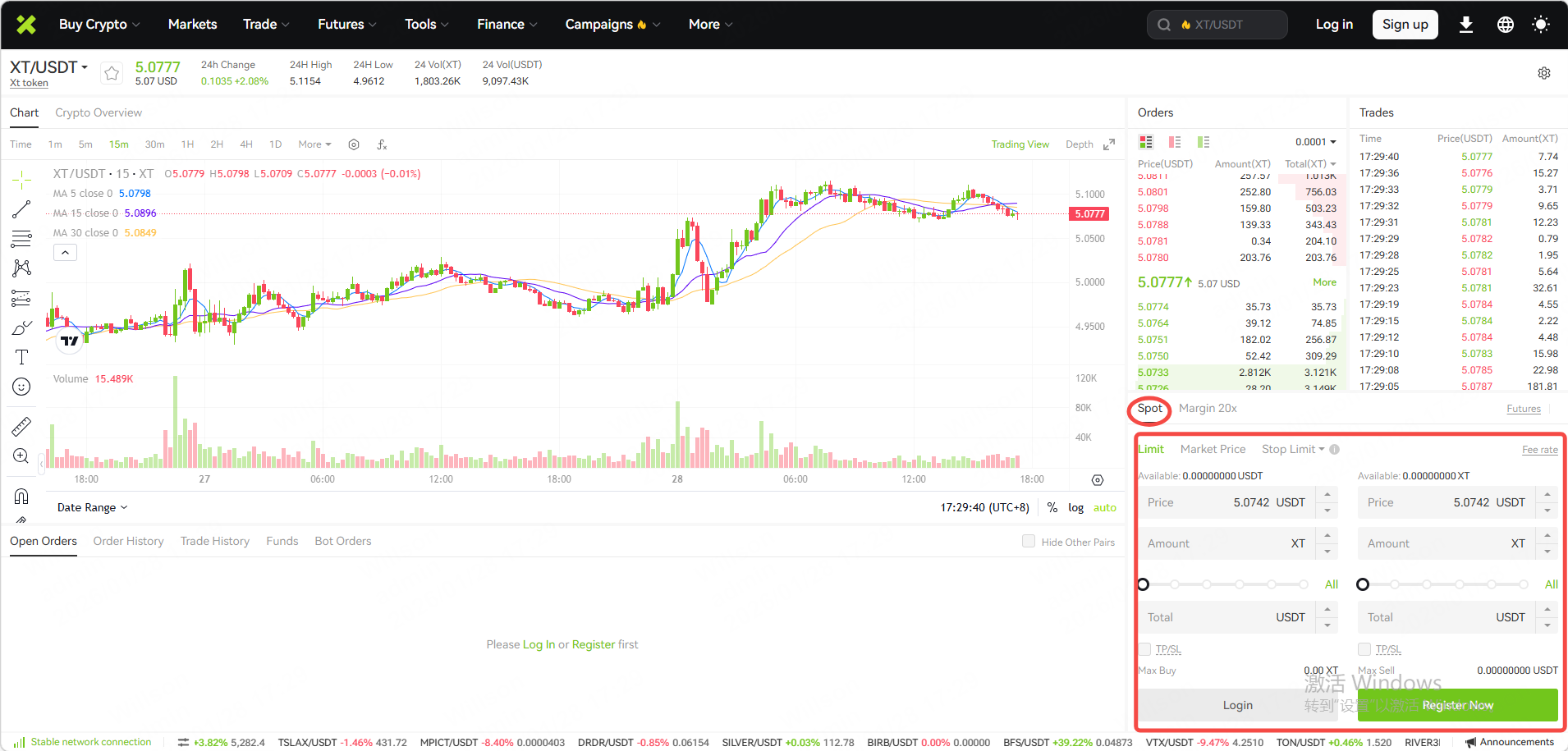Image resolution: width=1568 pixels, height=751 pixels.
Task: Open chart settings gear in timeframe toolbar
Action: coord(354,144)
